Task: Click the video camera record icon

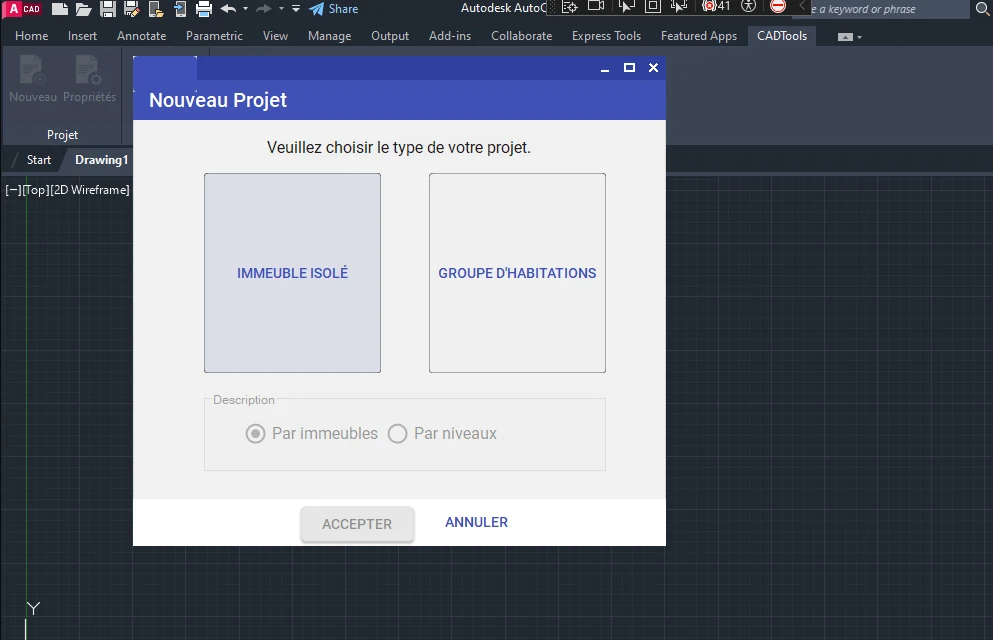Action: click(596, 6)
